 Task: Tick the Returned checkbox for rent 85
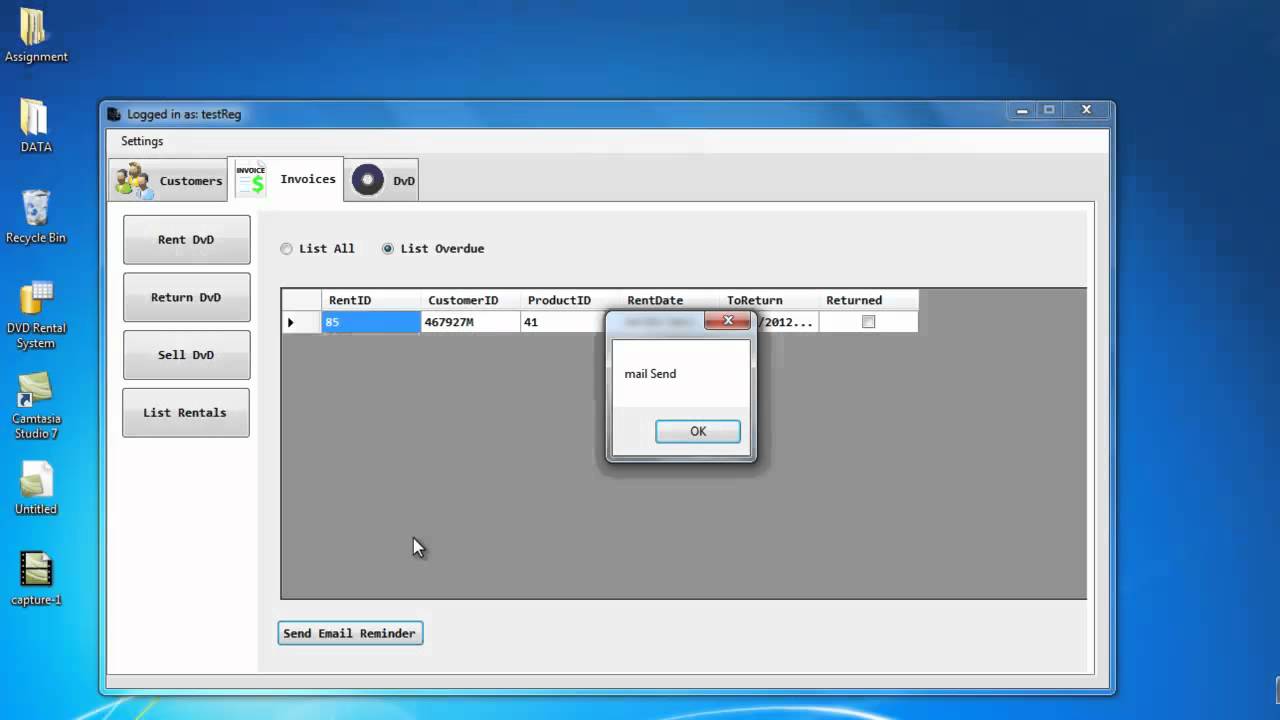(x=868, y=322)
